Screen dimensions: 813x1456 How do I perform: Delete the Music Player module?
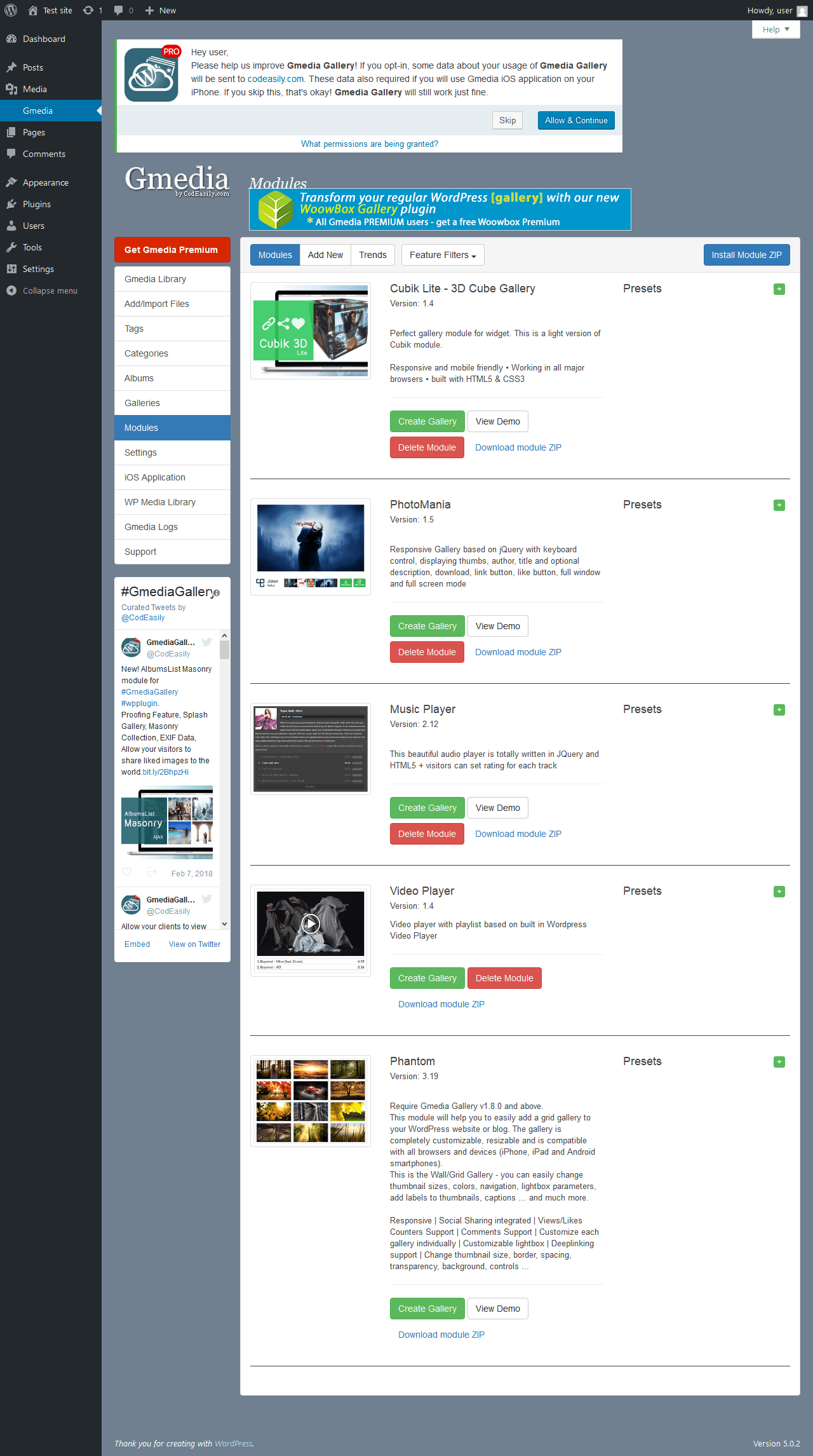click(427, 834)
